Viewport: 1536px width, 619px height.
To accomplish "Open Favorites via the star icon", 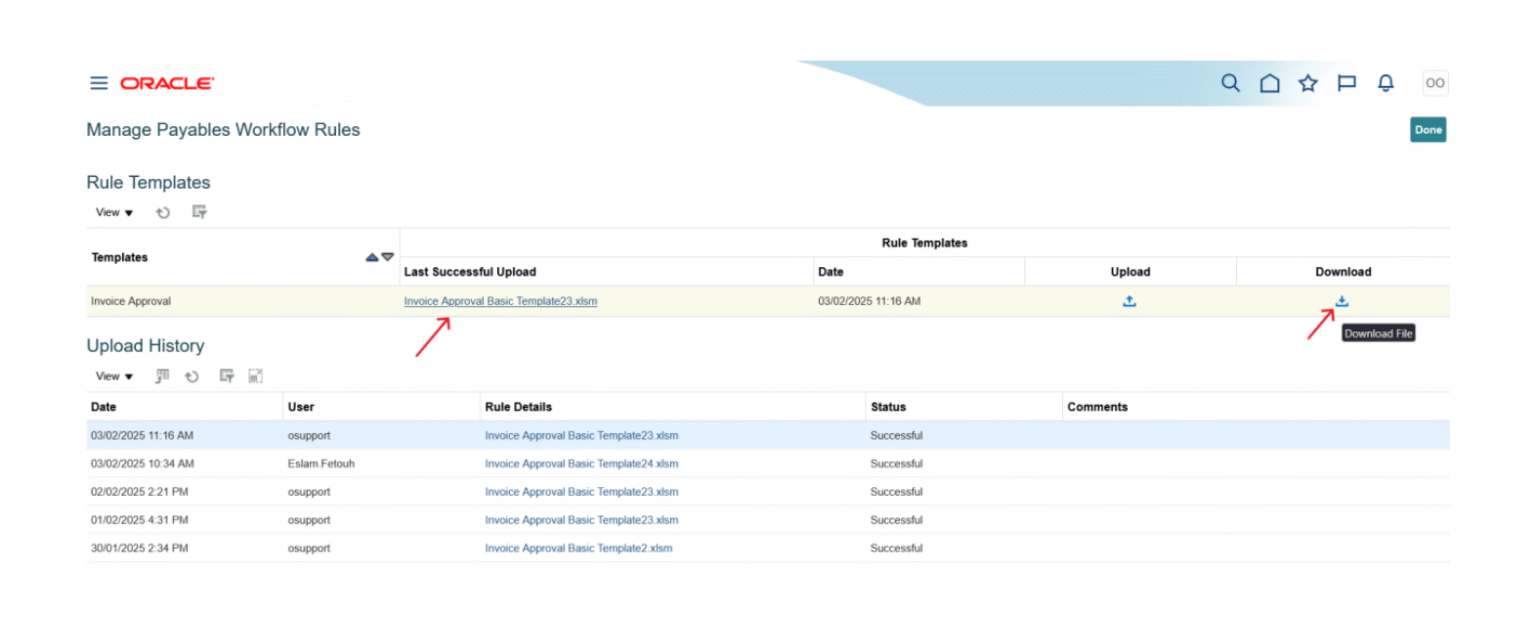I will coord(1308,83).
